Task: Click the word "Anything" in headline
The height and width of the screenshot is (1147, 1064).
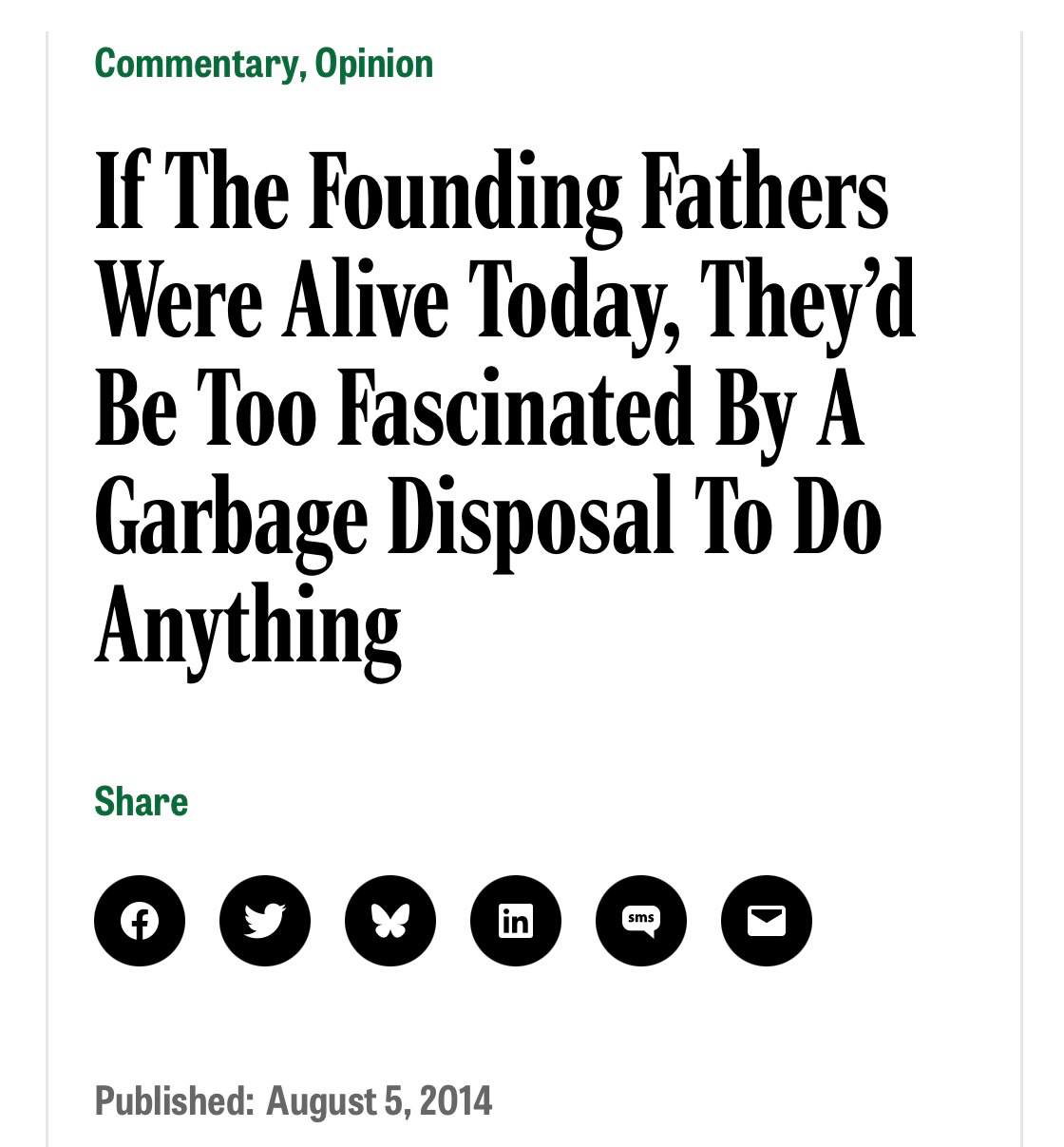Action: coord(248,627)
